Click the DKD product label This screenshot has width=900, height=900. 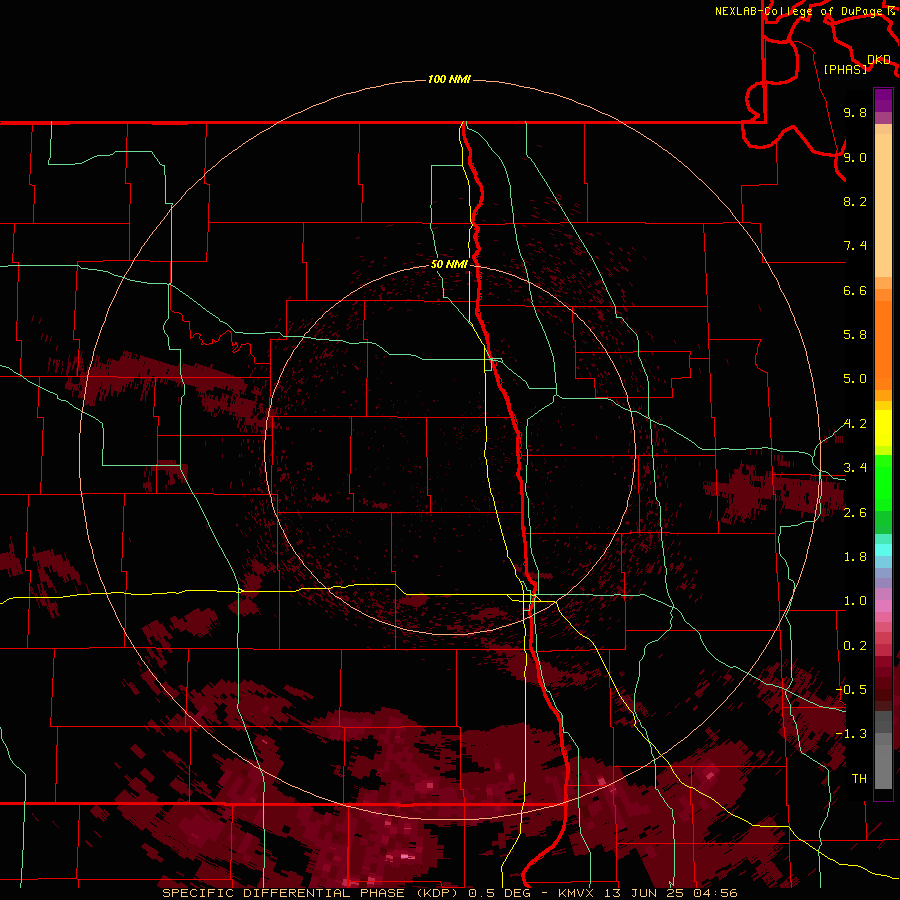tap(879, 60)
